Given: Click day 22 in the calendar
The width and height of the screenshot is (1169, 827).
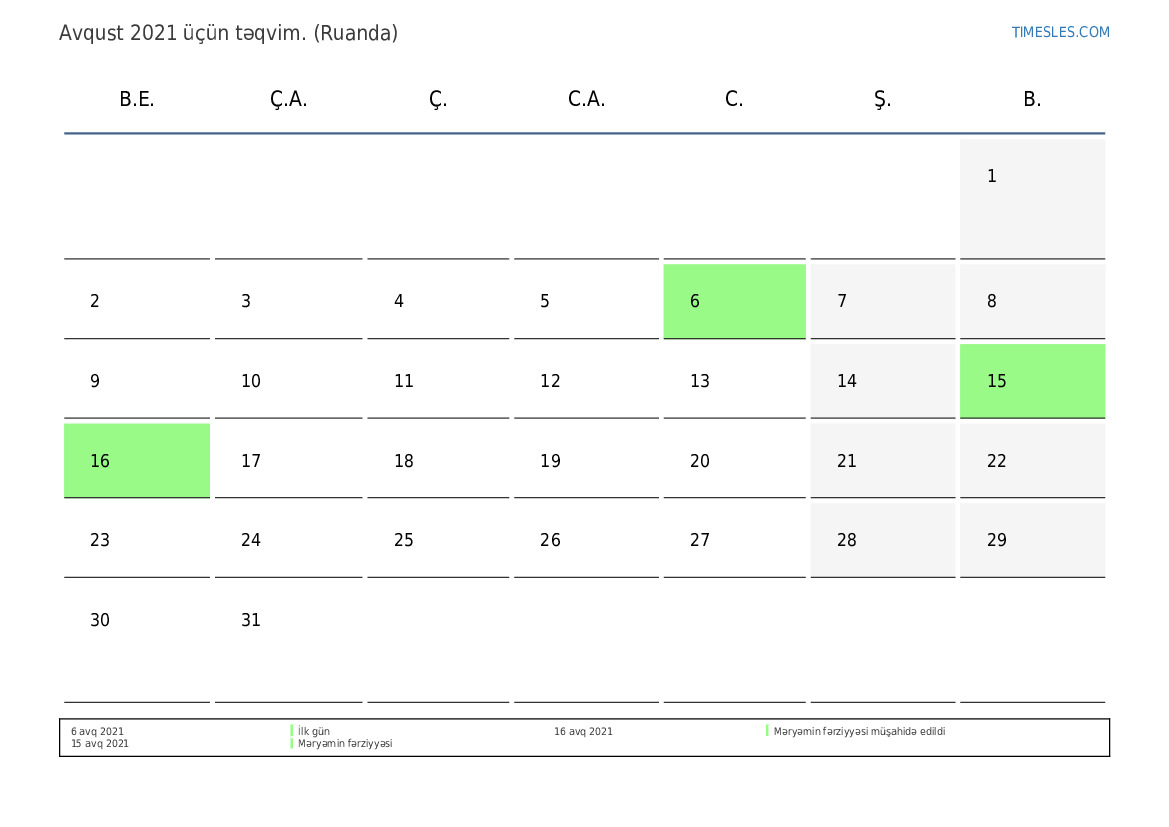Looking at the screenshot, I should point(1033,461).
